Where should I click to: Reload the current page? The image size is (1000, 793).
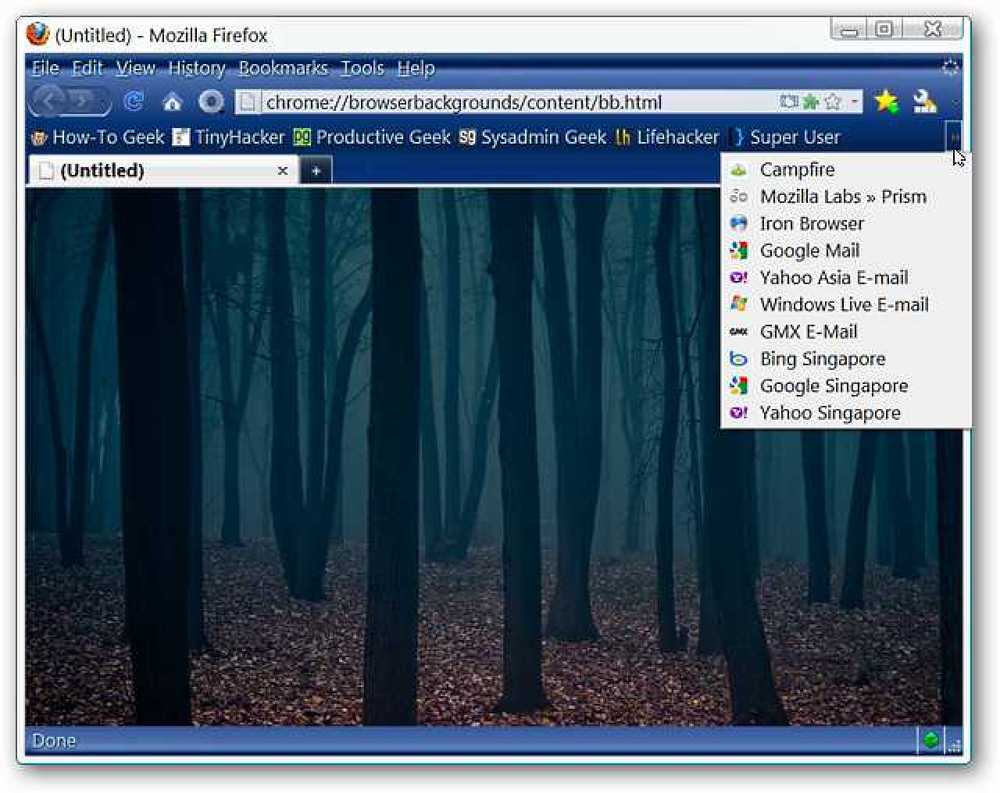133,101
